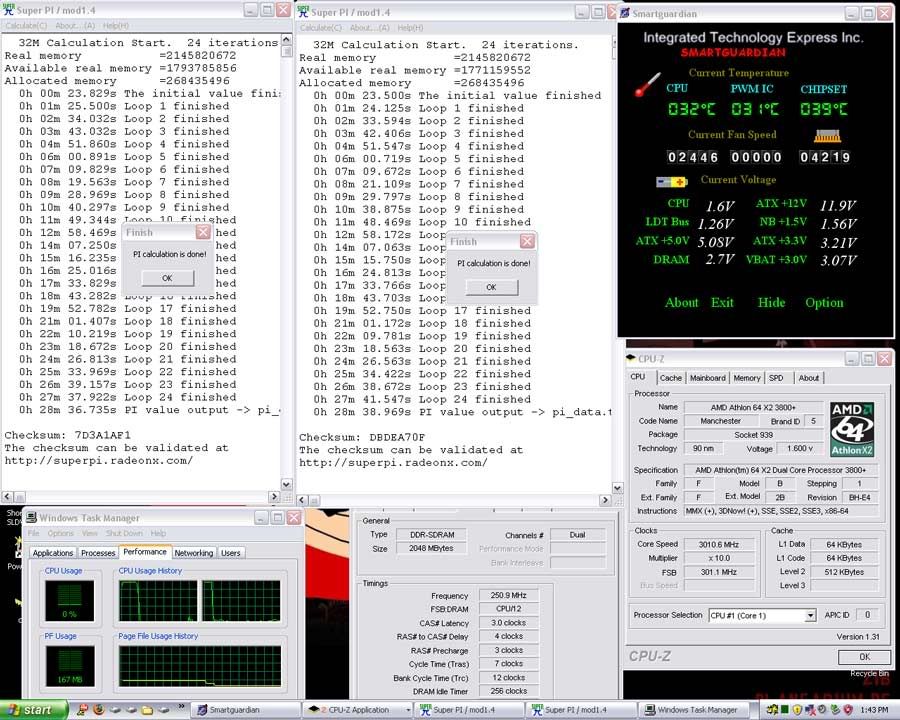
Task: Click the first Super PI taskbar button
Action: pos(470,710)
